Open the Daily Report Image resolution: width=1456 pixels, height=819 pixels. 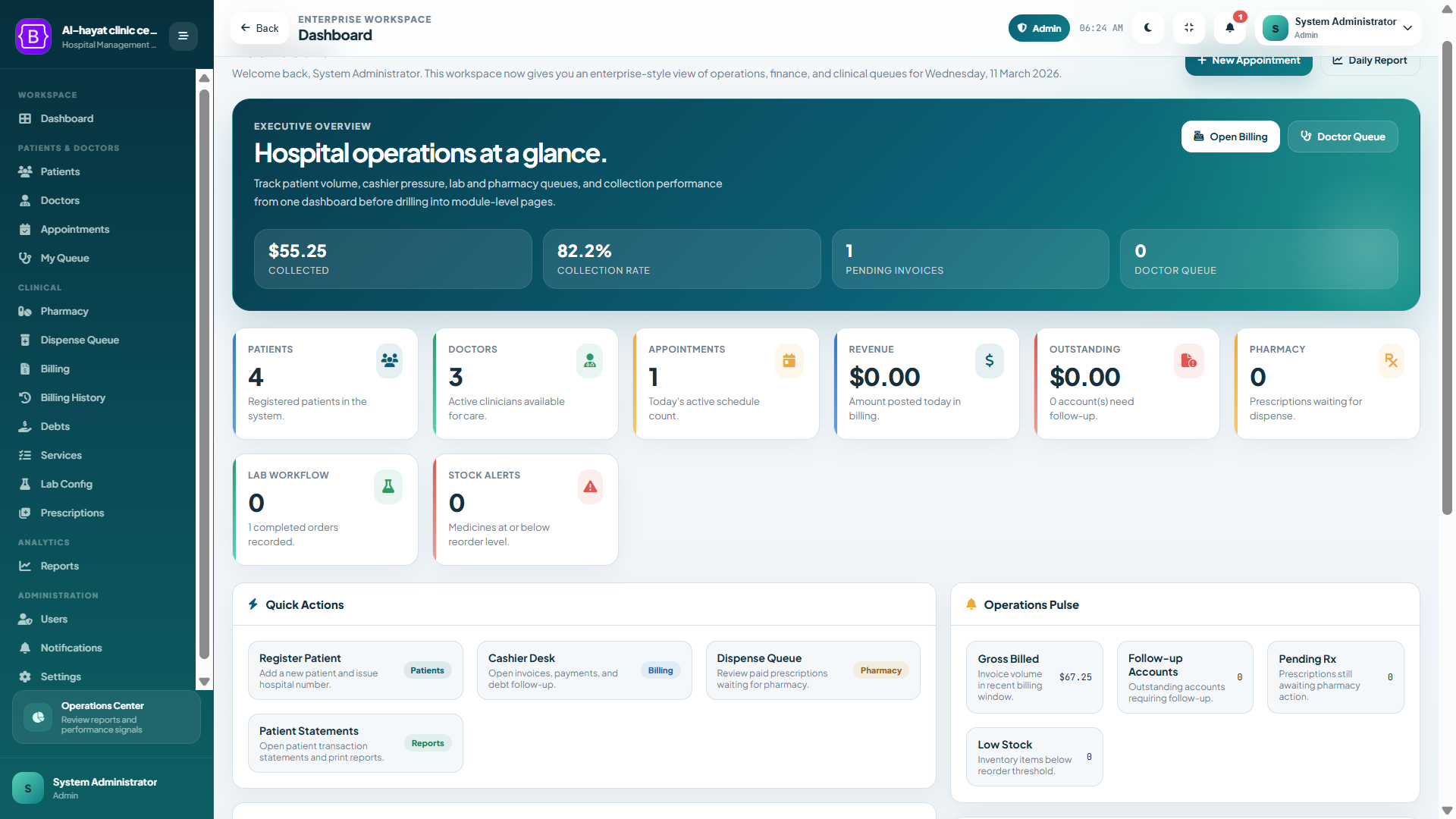click(x=1370, y=60)
